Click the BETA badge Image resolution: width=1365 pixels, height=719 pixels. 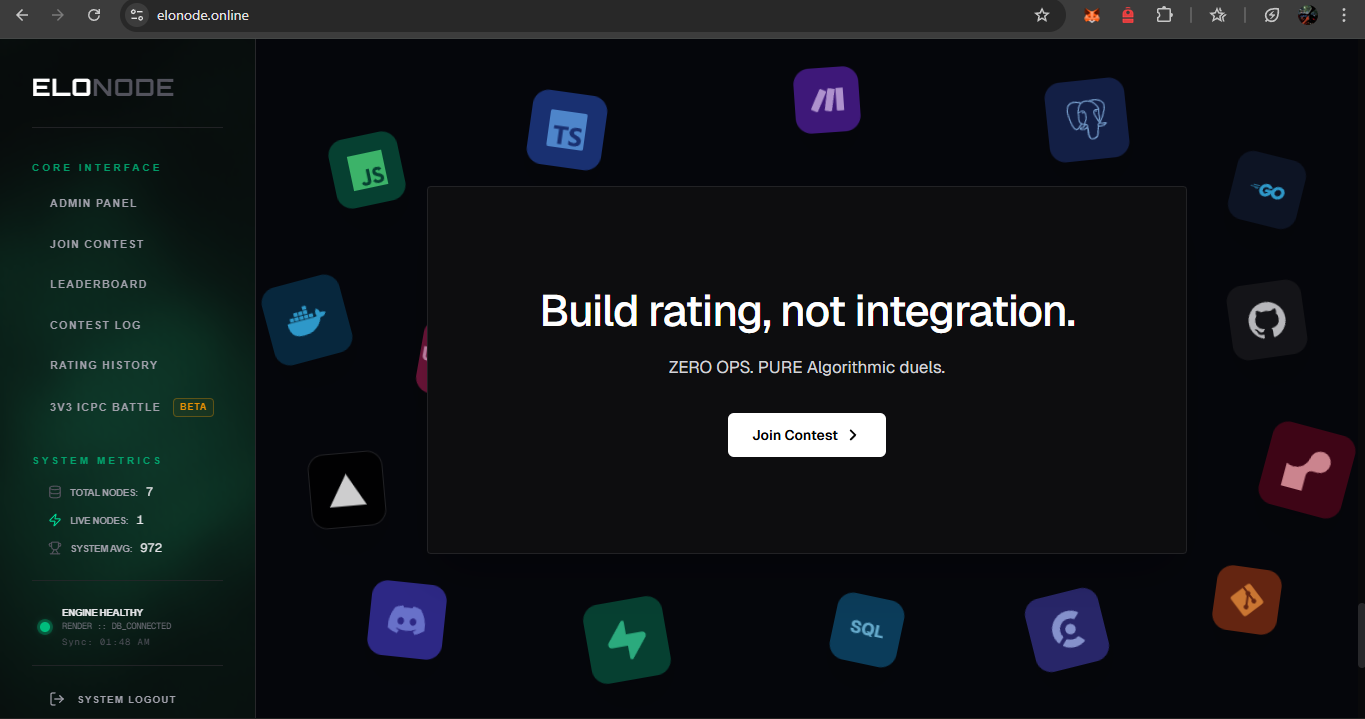click(193, 407)
